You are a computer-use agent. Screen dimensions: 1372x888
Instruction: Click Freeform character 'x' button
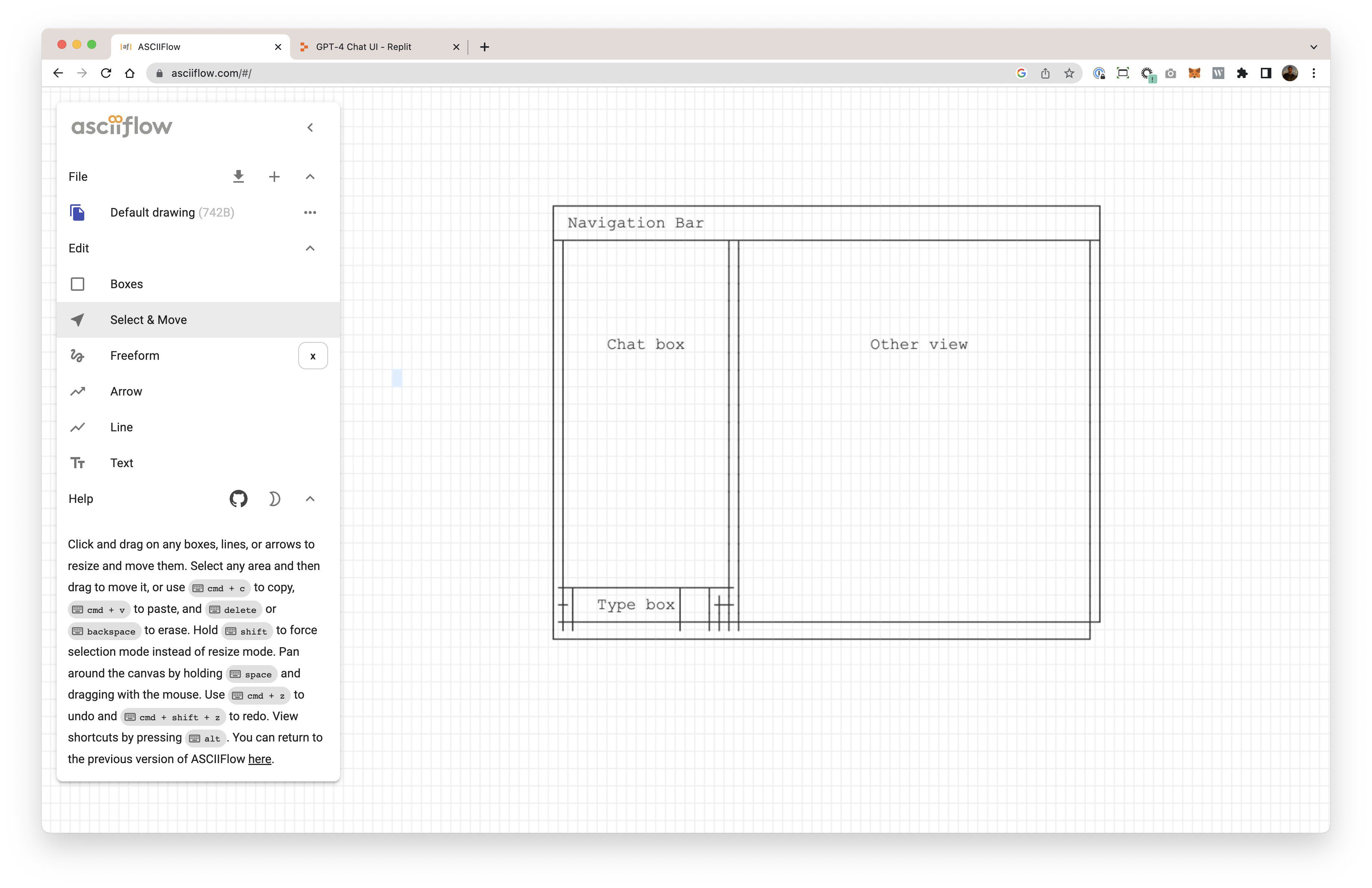click(313, 356)
